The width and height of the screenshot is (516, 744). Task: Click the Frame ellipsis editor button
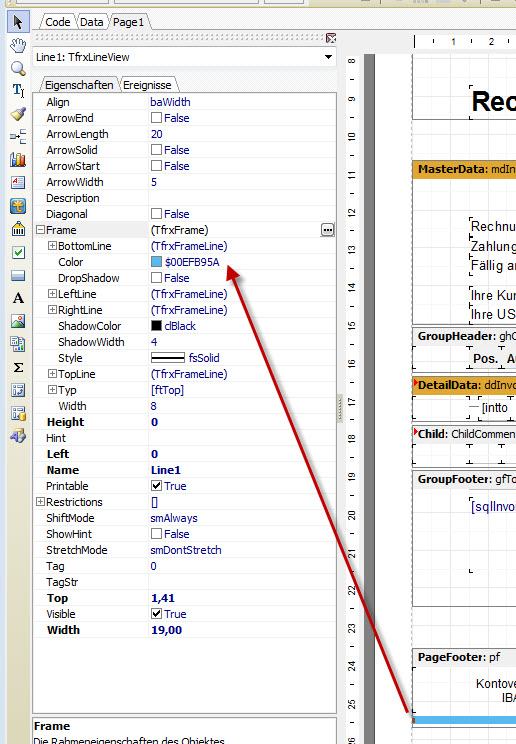point(328,230)
